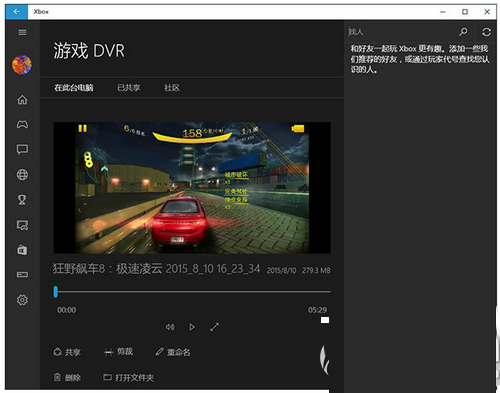Switch to 在此台电脑 tab
This screenshot has width=500, height=393.
[74, 88]
